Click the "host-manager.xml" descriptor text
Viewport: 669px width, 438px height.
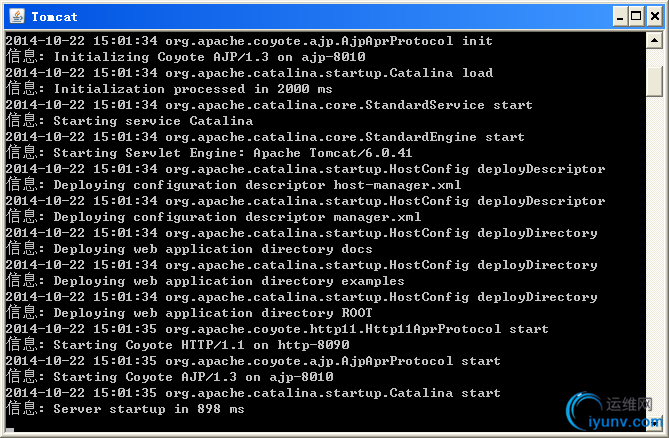(397, 185)
